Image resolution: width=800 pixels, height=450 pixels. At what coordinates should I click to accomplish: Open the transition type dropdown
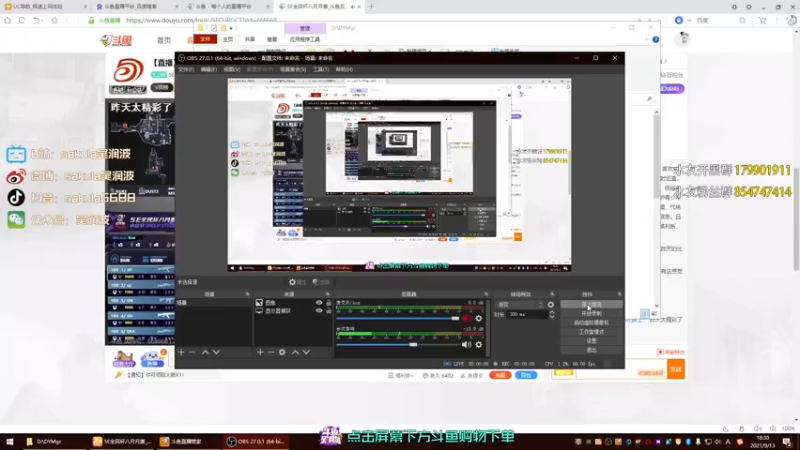519,305
